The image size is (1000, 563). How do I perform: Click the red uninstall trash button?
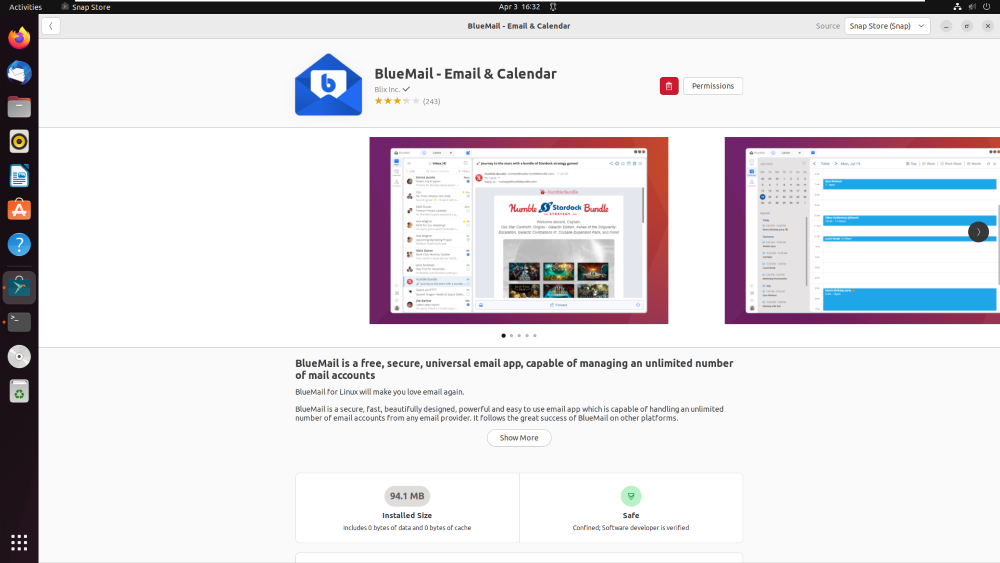[668, 86]
